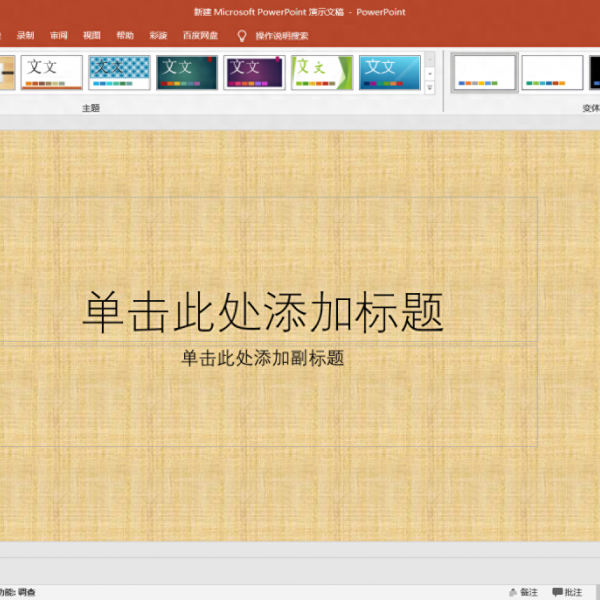Apply the bright blue 文文 theme
This screenshot has height=600, width=600.
(x=389, y=72)
